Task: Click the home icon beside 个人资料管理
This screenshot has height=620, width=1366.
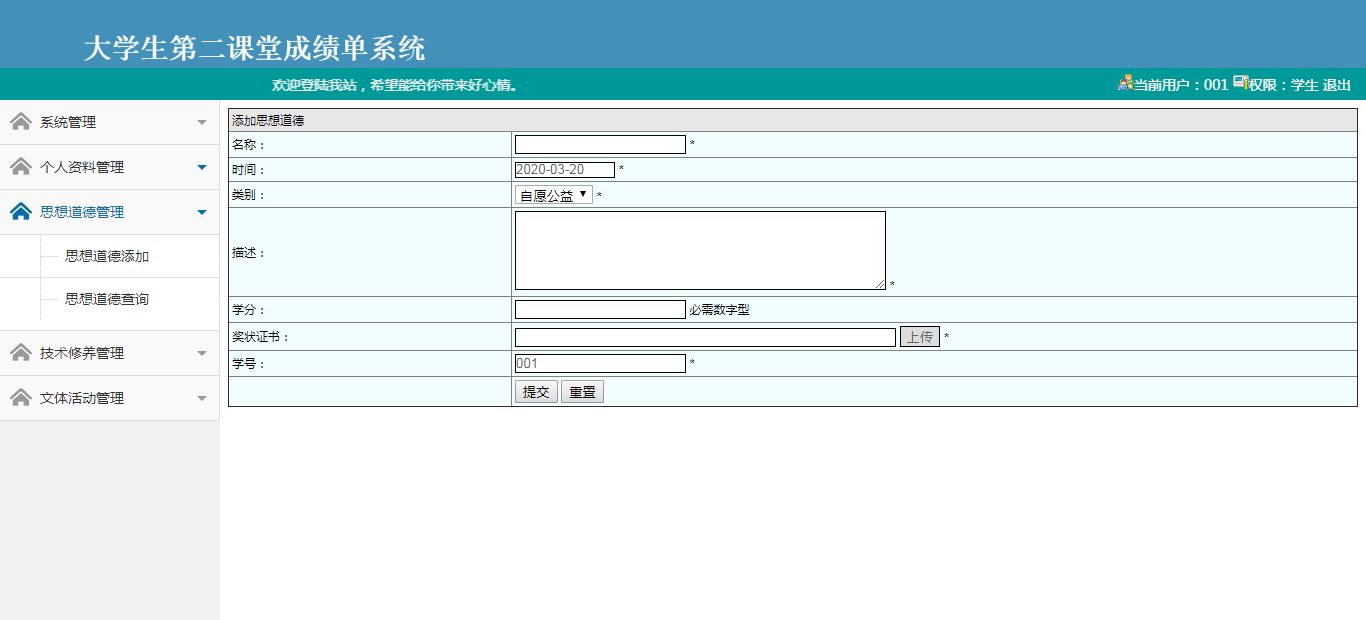Action: click(20, 166)
